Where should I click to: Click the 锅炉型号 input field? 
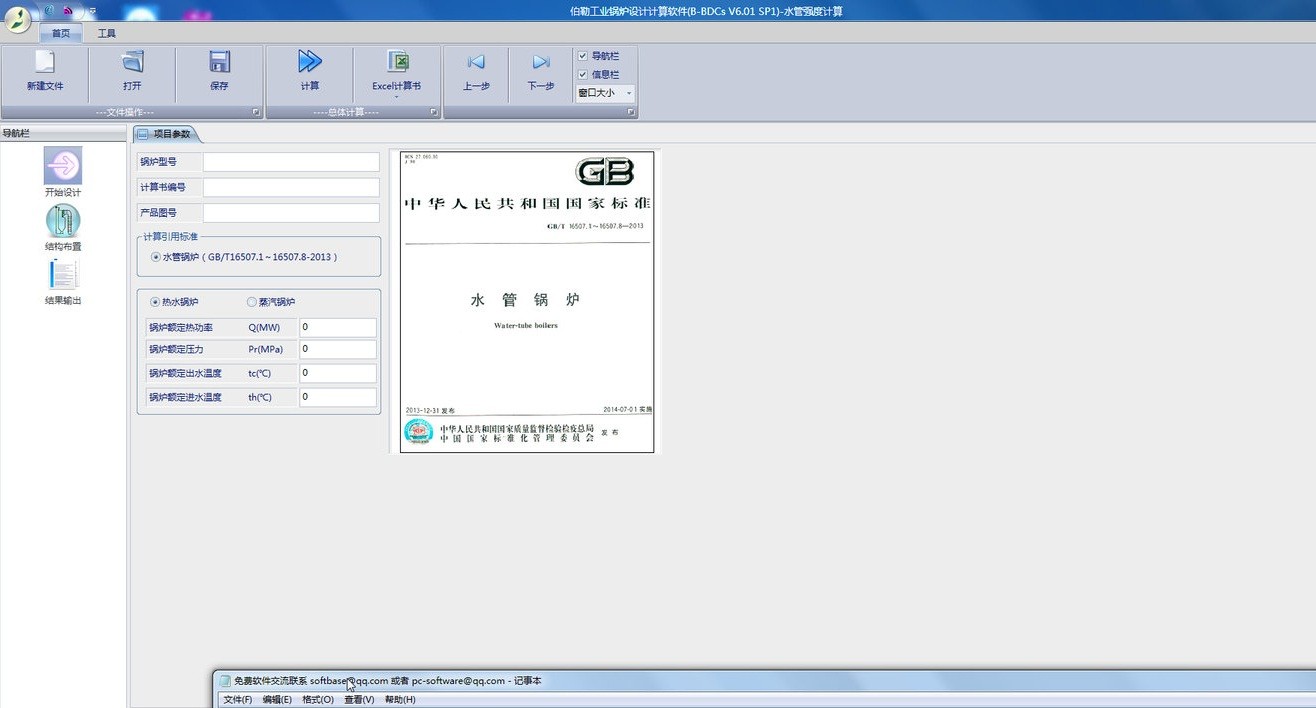[x=290, y=161]
